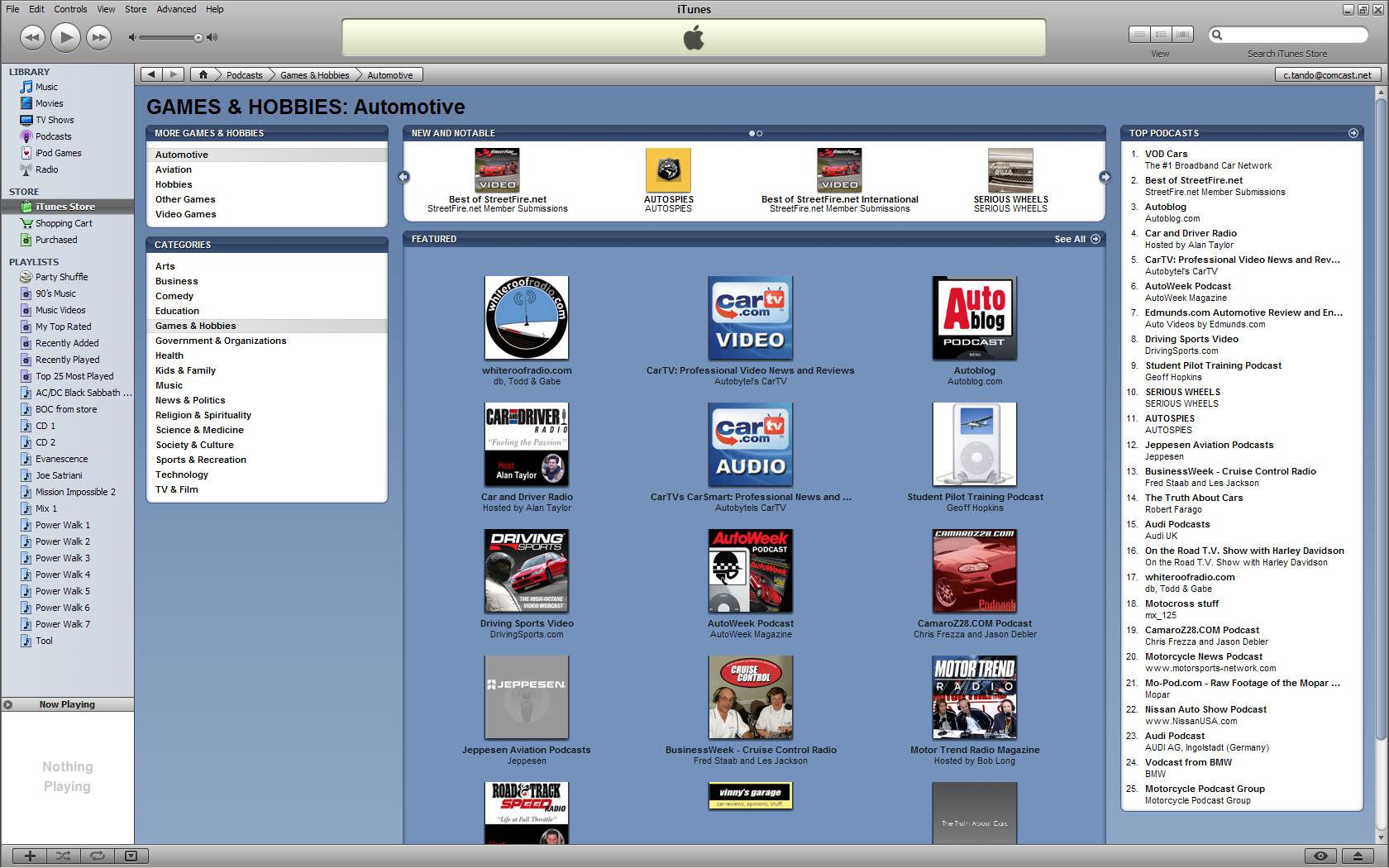Toggle the Shuffle button at bottom
The image size is (1389, 868).
[x=63, y=856]
